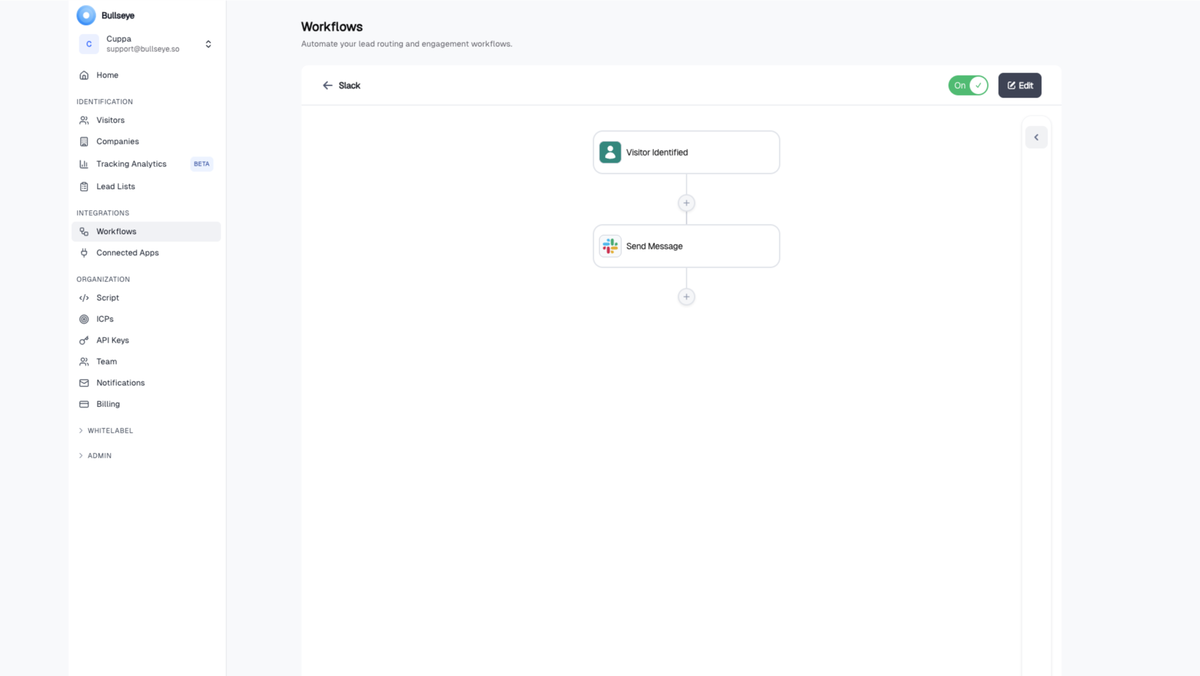Screen dimensions: 1200x676
Task: Click the Slack logo on Send Message node
Action: pyautogui.click(x=610, y=246)
